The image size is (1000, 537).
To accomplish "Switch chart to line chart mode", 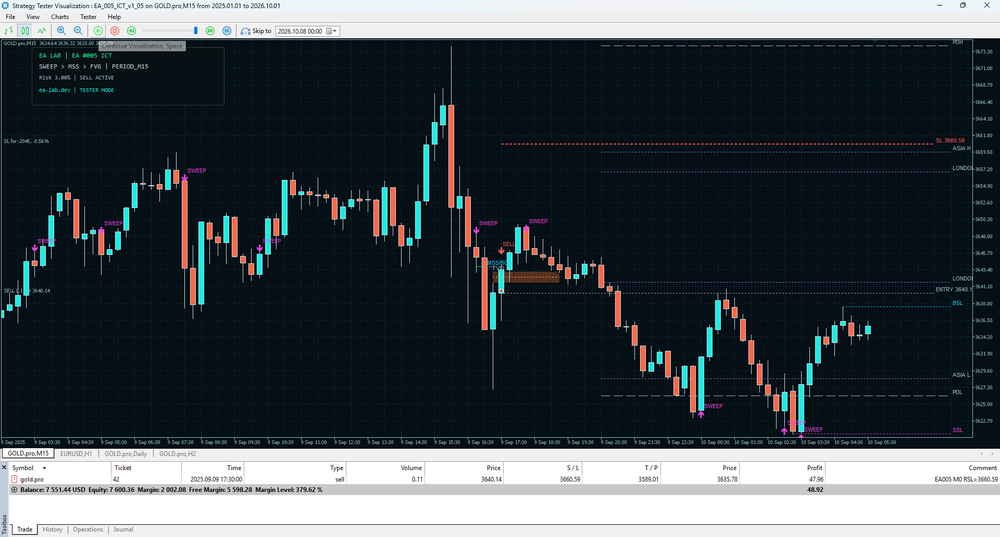I will pyautogui.click(x=41, y=31).
